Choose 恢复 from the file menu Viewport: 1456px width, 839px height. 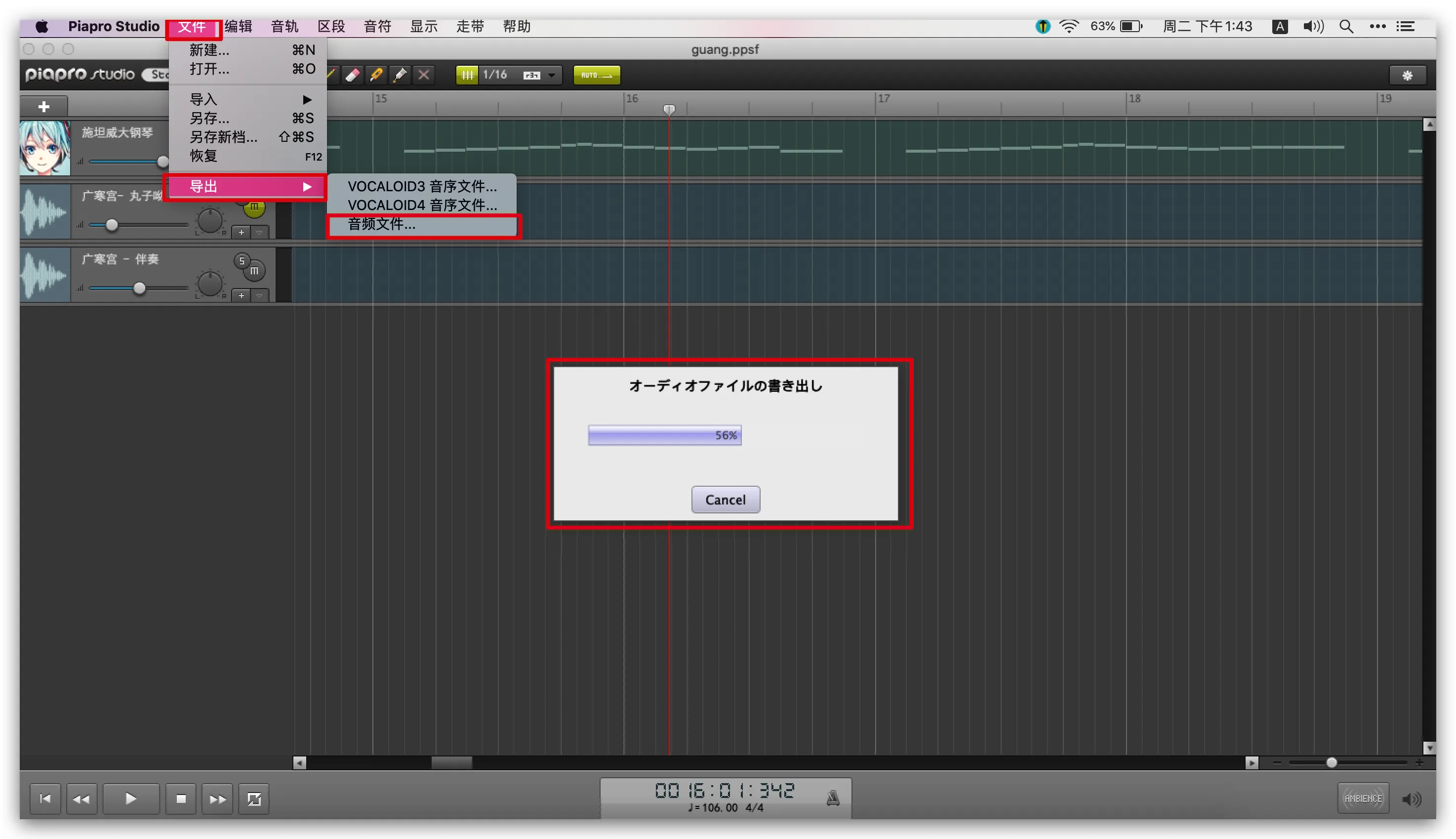point(248,156)
